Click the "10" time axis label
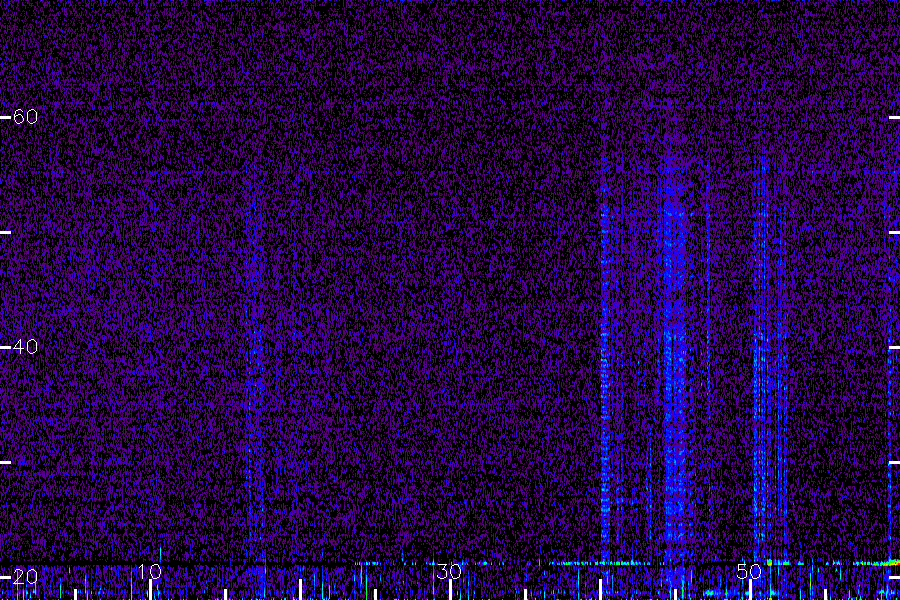This screenshot has height=600, width=900. tap(150, 571)
